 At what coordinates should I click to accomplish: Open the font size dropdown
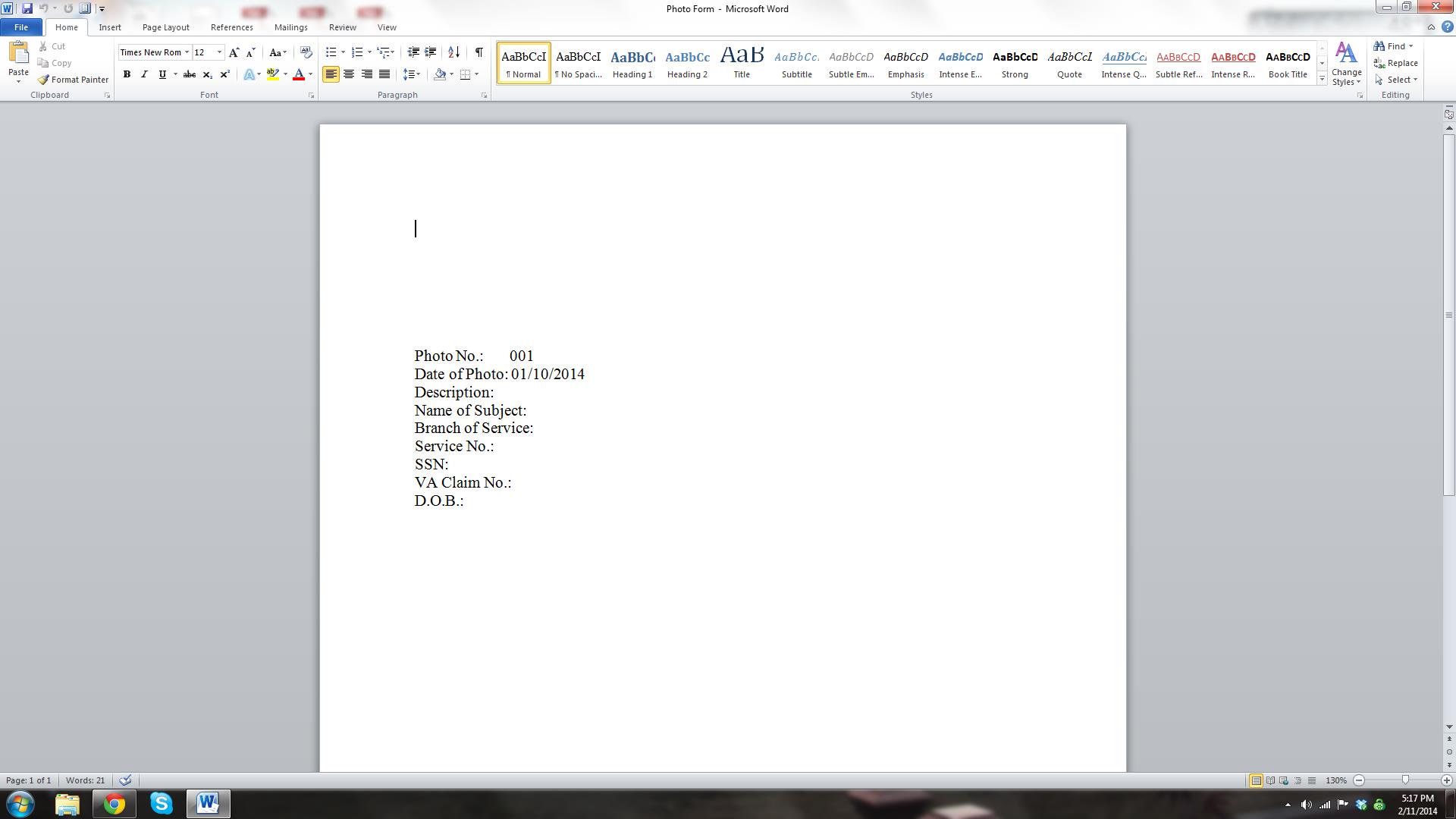219,52
